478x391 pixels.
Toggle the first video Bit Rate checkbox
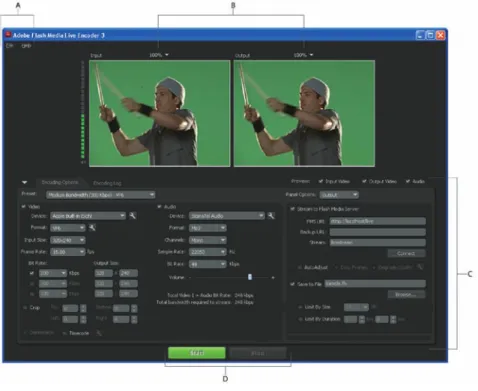(32, 273)
